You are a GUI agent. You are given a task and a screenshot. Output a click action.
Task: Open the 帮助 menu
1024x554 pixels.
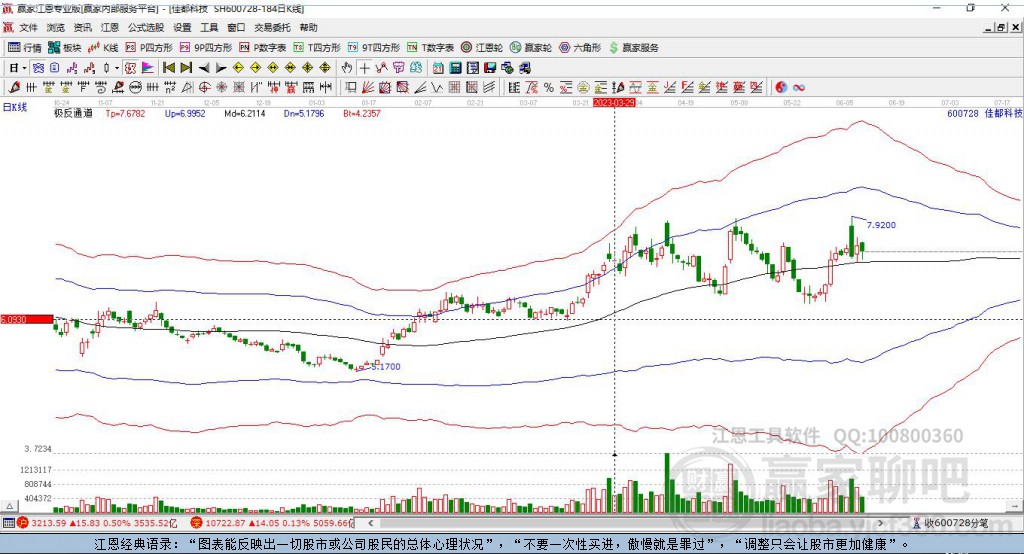coord(308,27)
